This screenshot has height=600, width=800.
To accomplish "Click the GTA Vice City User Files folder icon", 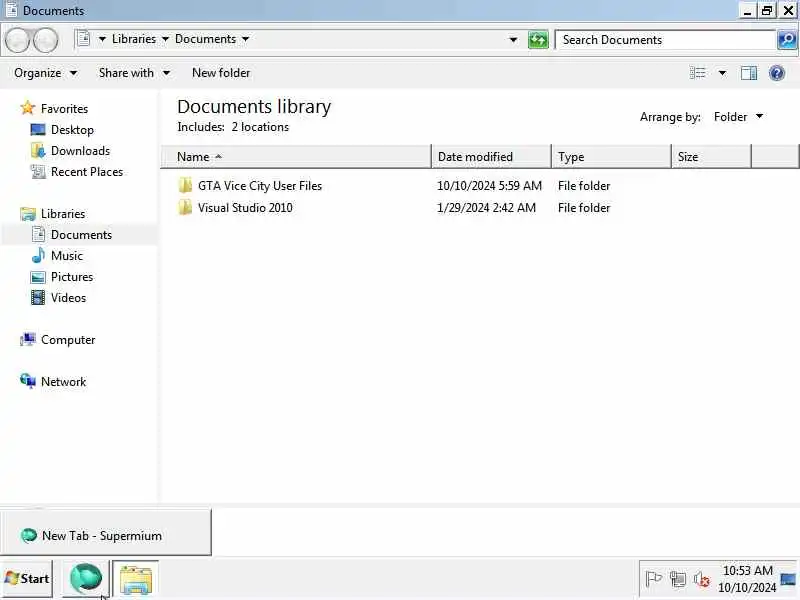I will pos(185,185).
